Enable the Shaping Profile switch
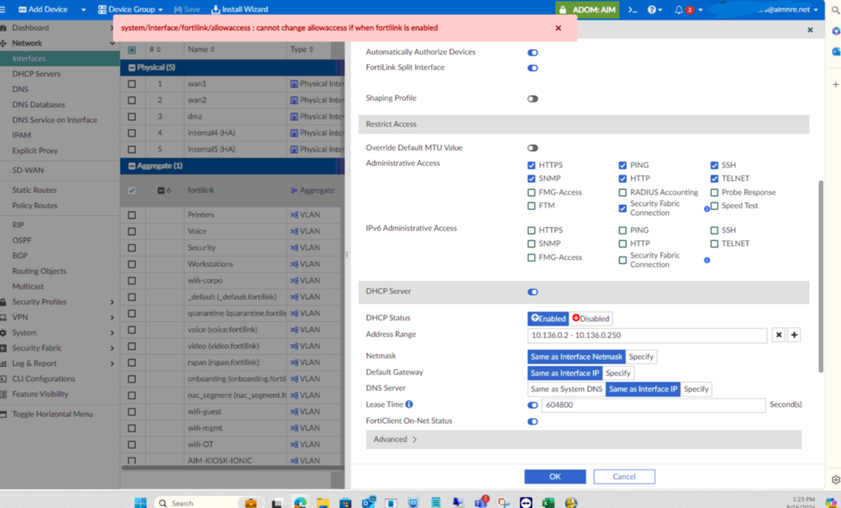 (533, 99)
